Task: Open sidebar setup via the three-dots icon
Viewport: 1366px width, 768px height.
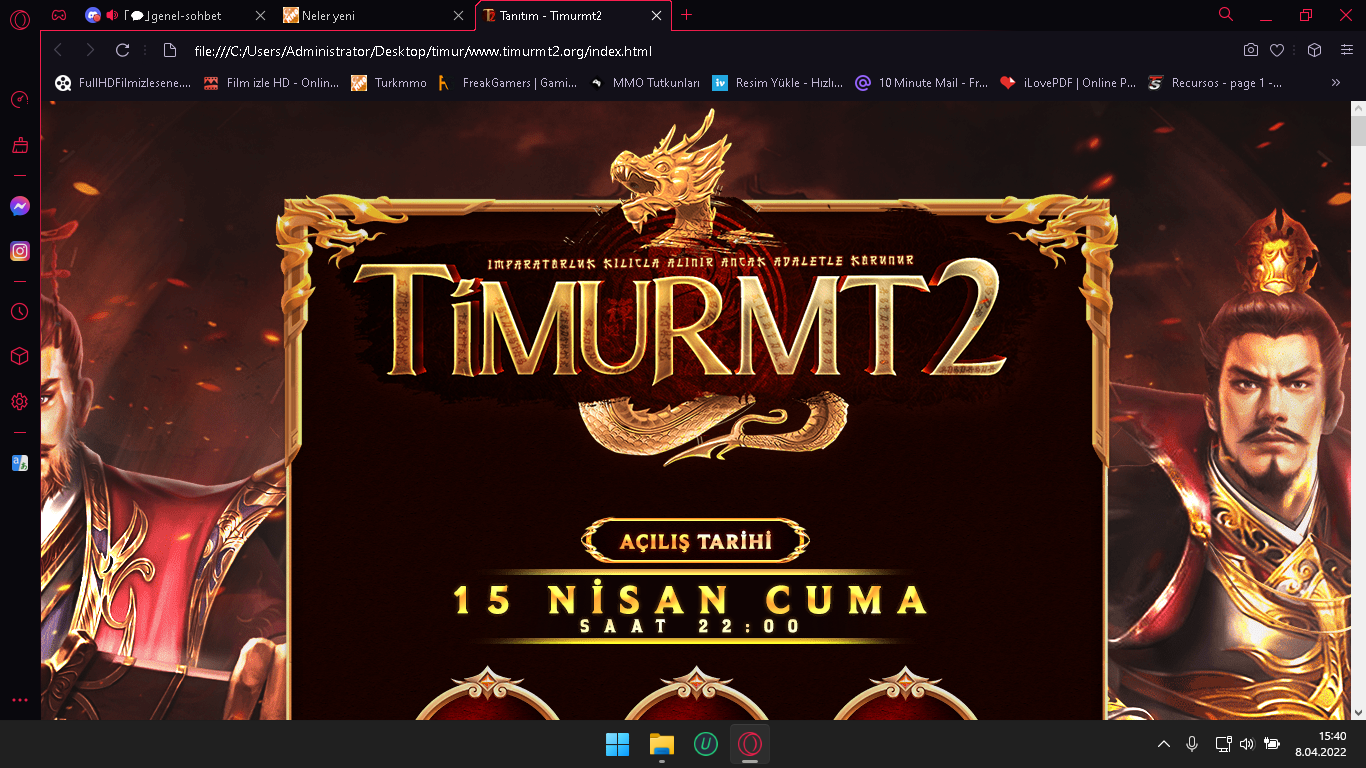Action: coord(19,699)
